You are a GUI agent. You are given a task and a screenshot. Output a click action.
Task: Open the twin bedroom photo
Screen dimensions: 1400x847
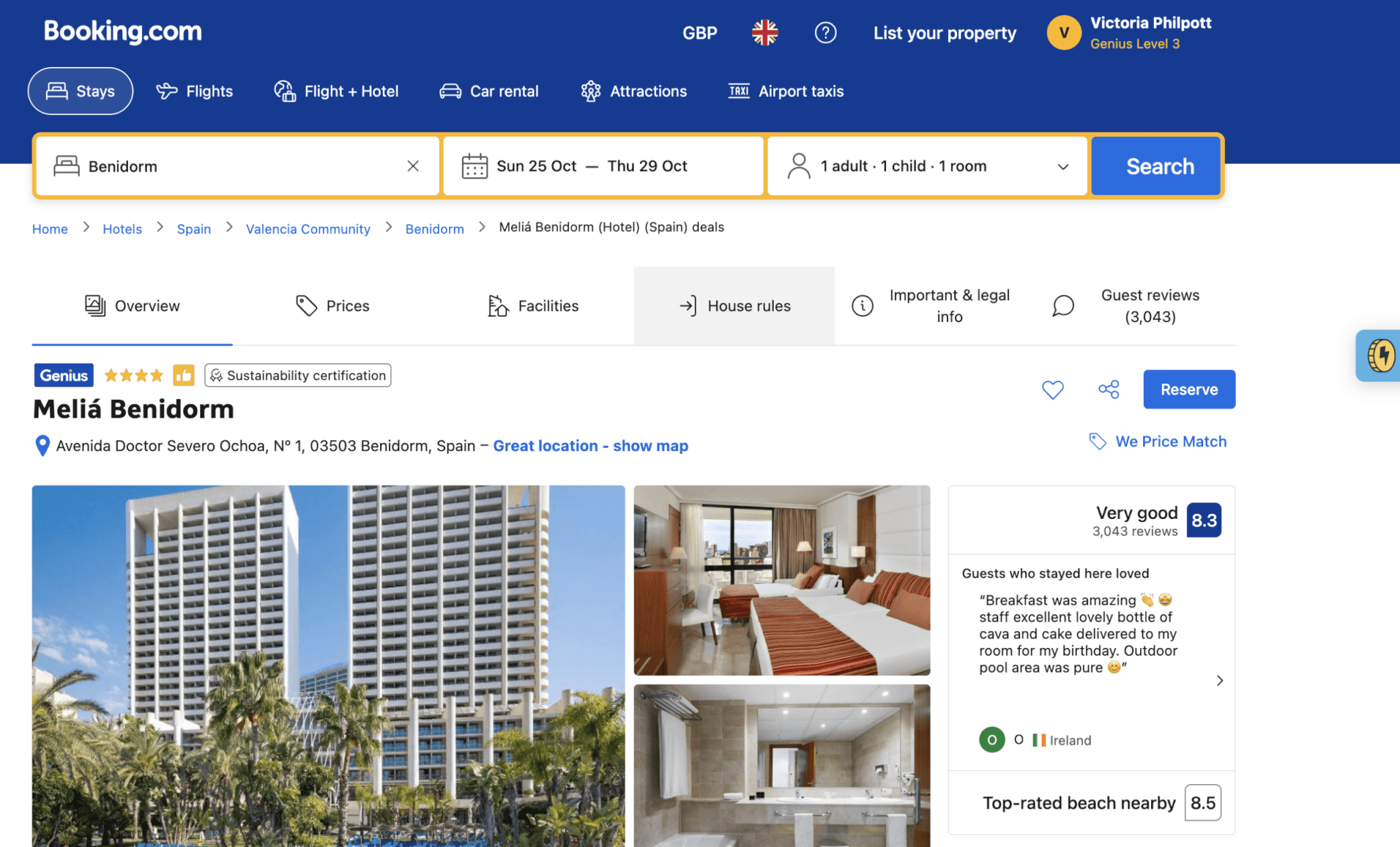point(782,580)
